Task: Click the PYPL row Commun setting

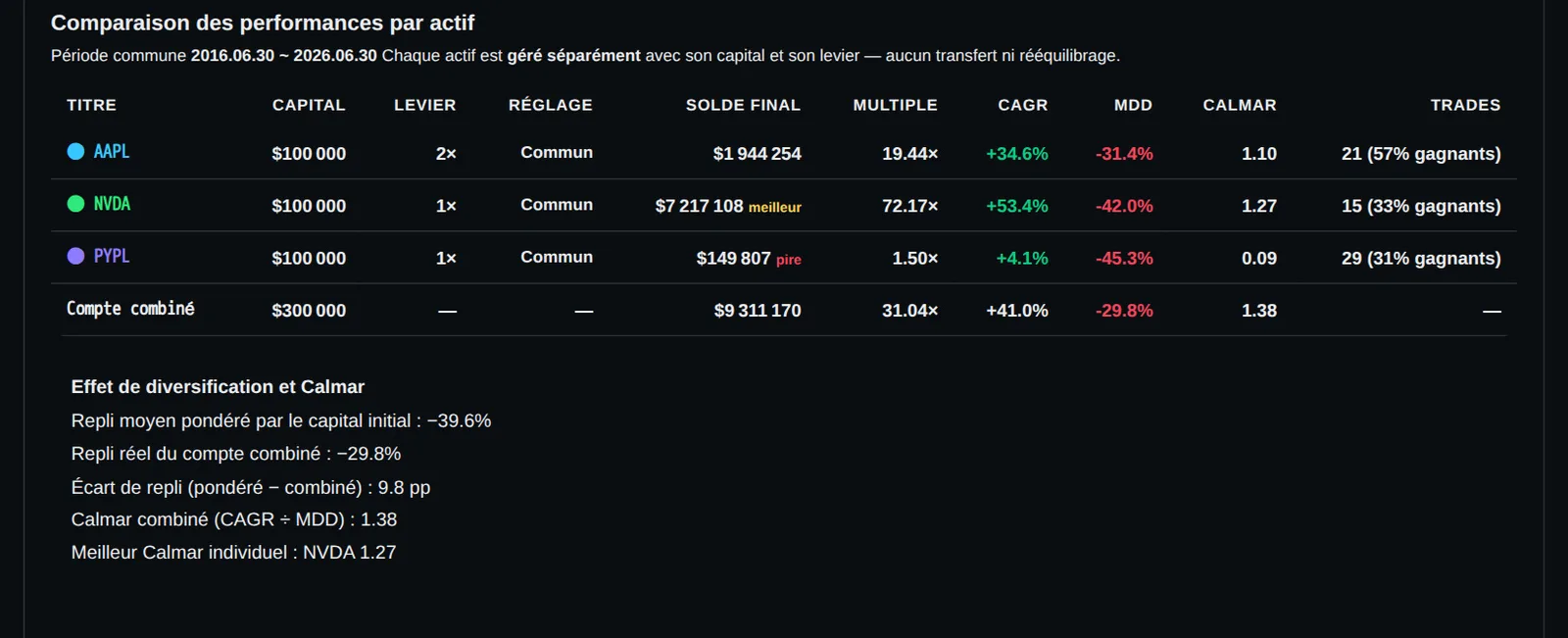Action: pos(557,256)
